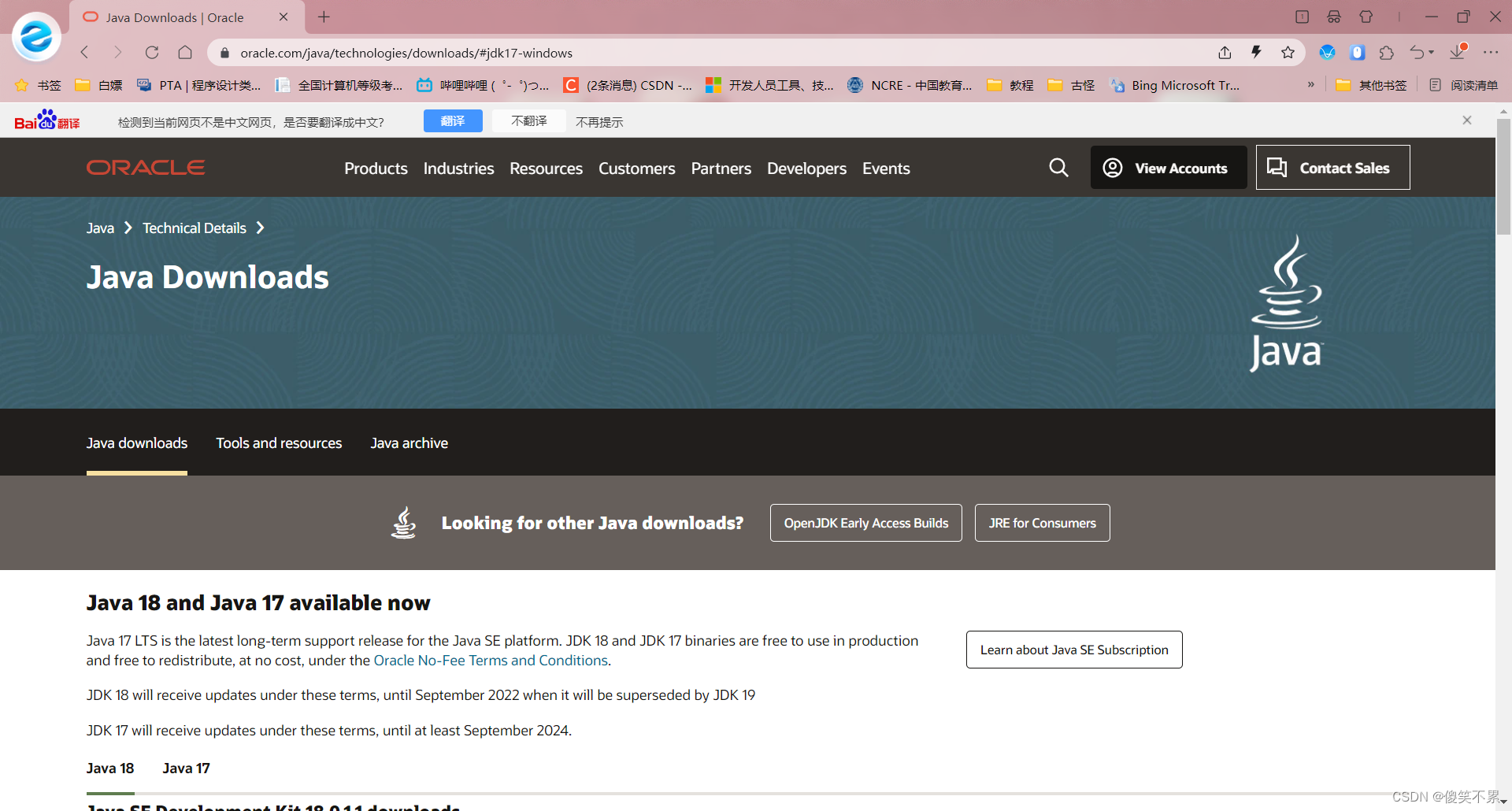Viewport: 1512px width, 811px height.
Task: Click the blue shield extension icon
Action: (1327, 53)
